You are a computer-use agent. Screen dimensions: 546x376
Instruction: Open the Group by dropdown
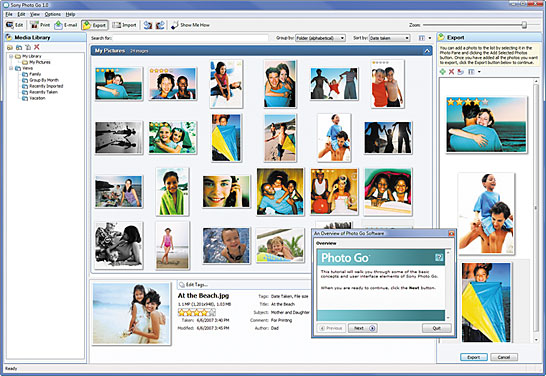point(320,38)
